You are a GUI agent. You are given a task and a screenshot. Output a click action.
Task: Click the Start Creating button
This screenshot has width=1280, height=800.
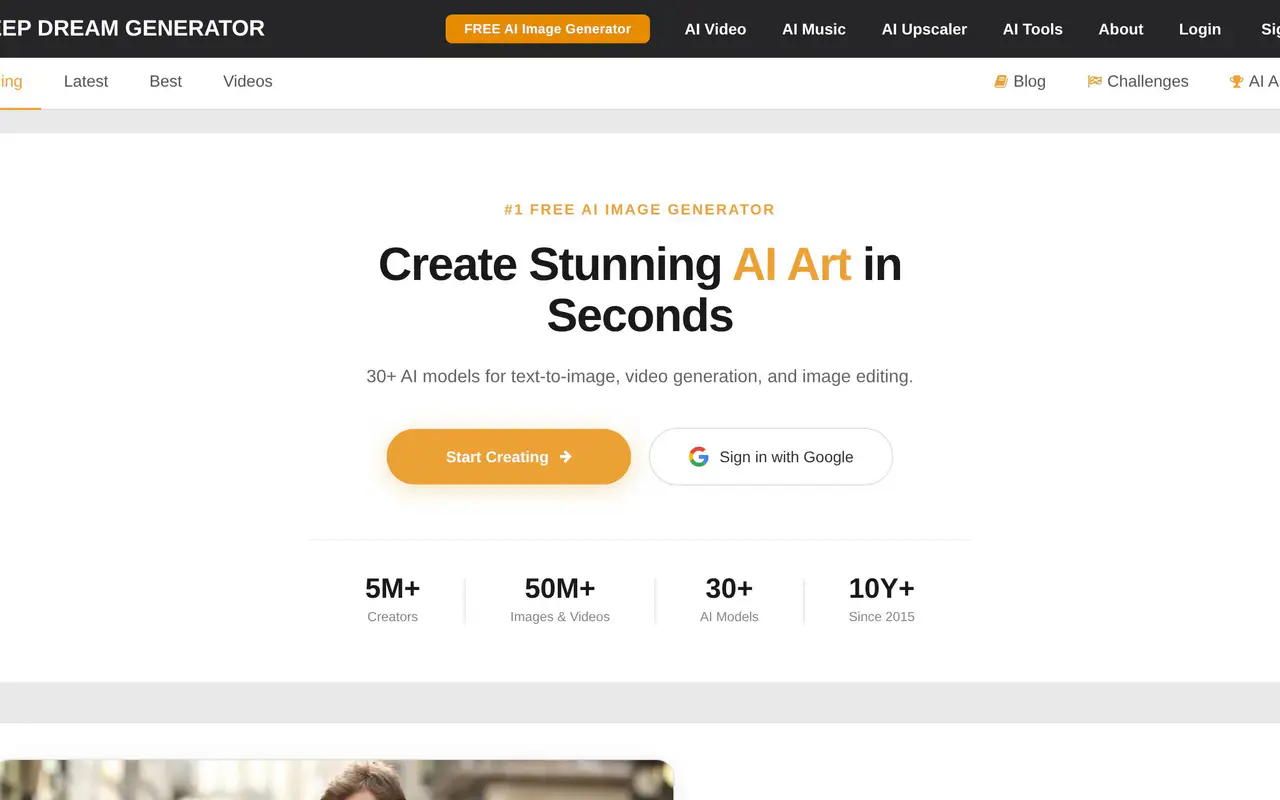pos(509,457)
